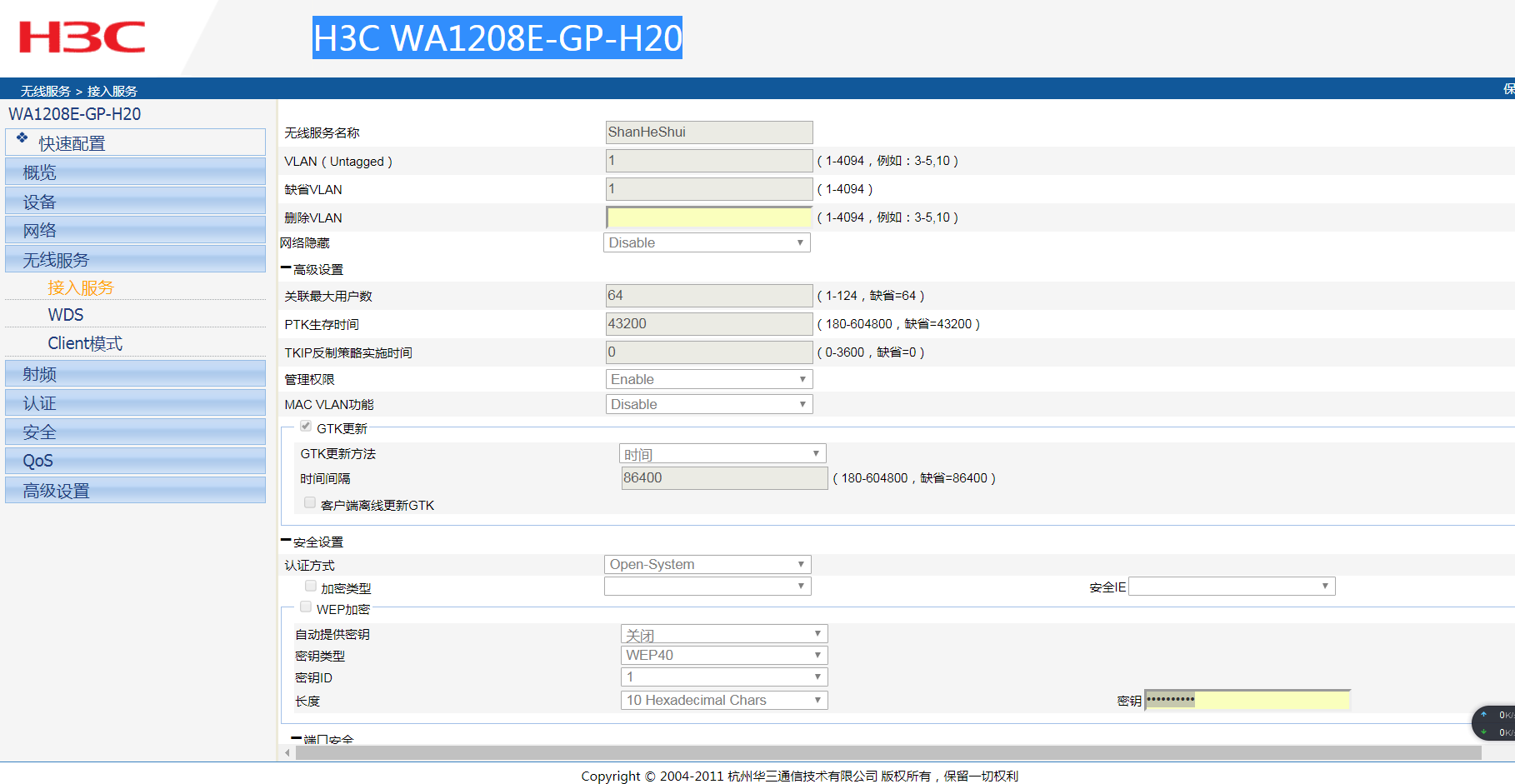Open the MAC VLAN功能 dropdown
The height and width of the screenshot is (784, 1515).
click(x=709, y=404)
